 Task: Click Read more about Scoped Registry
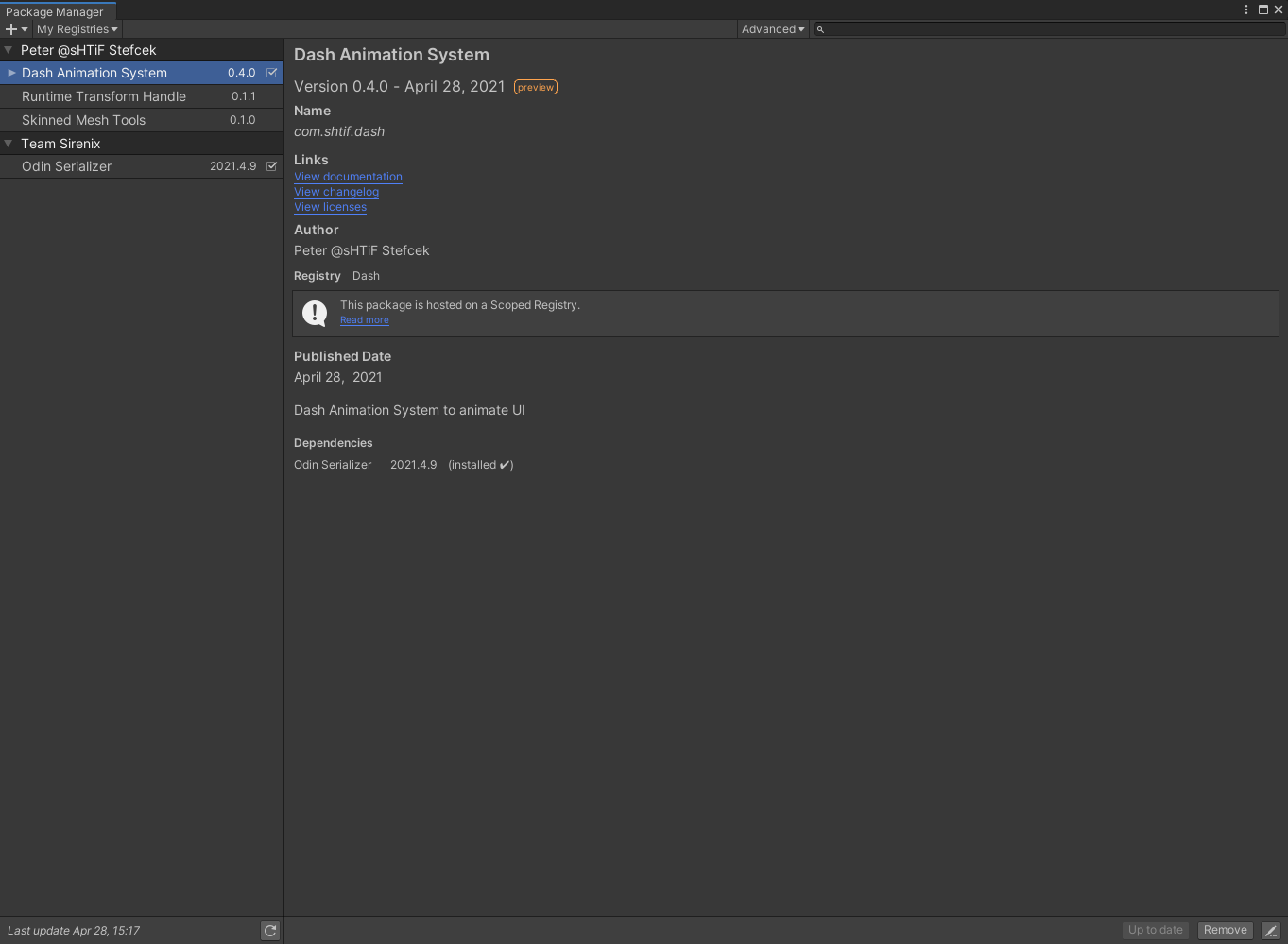coord(364,320)
